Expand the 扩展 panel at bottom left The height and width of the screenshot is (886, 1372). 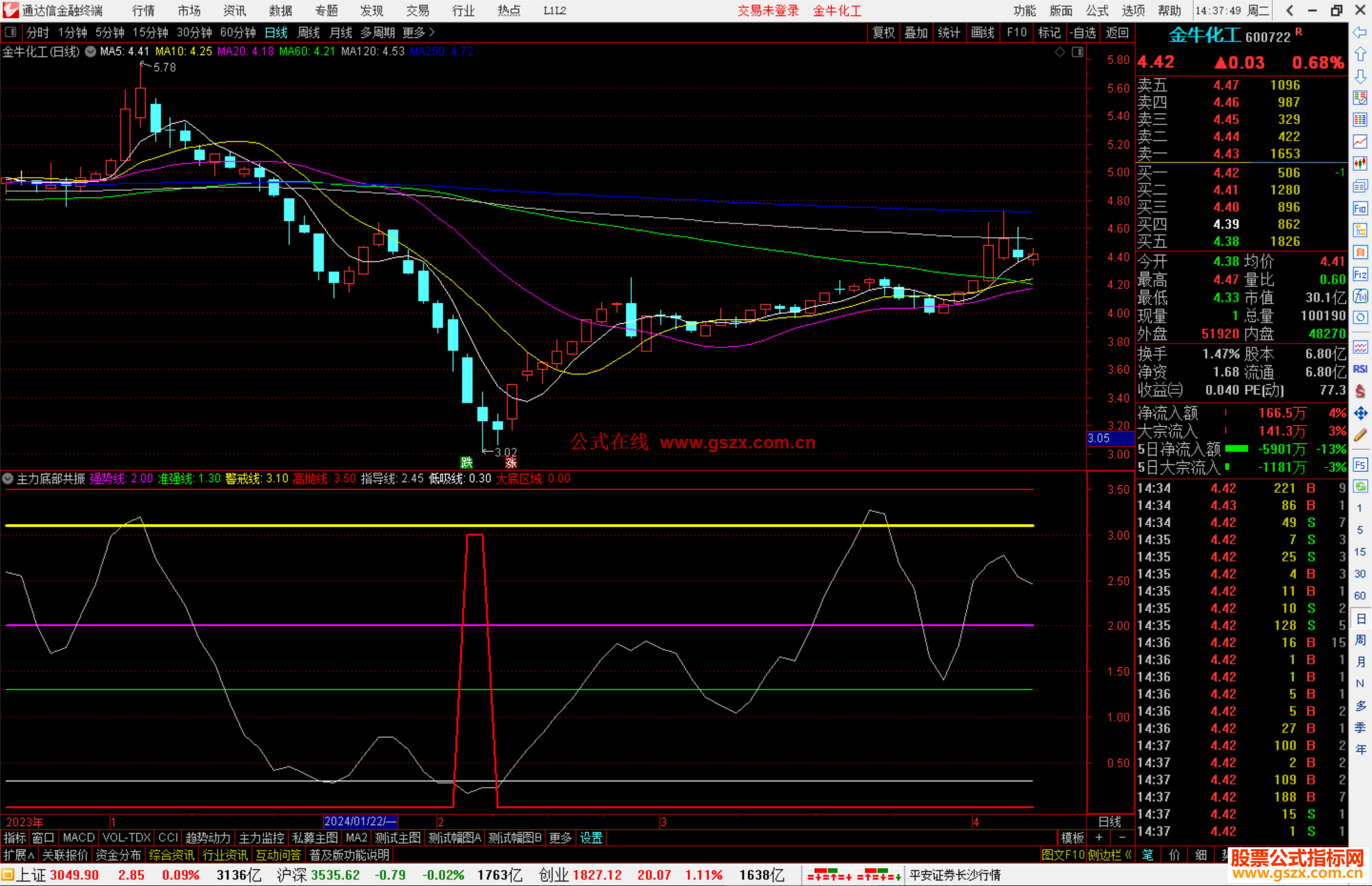tap(19, 855)
